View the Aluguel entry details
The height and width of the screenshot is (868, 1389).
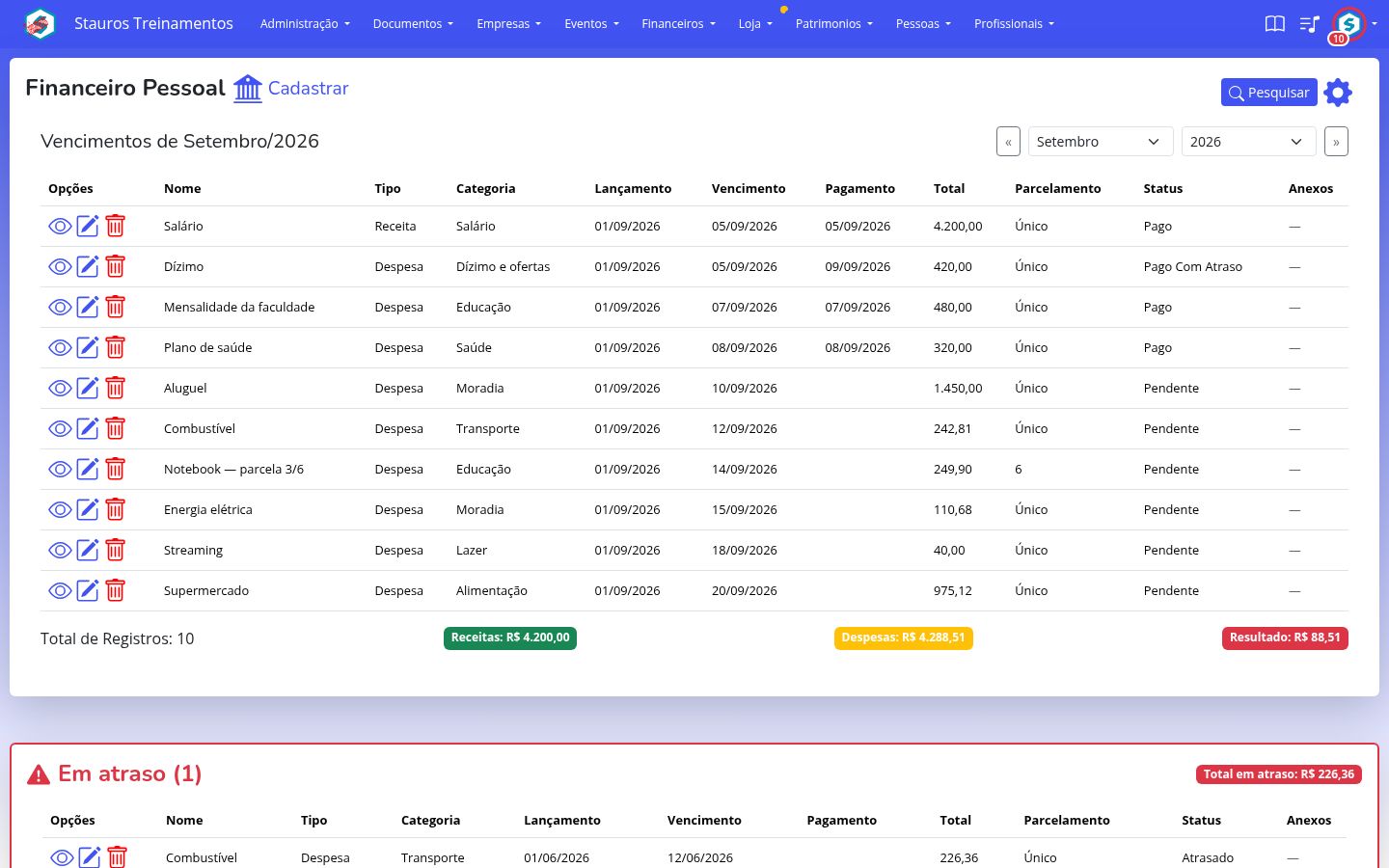60,388
